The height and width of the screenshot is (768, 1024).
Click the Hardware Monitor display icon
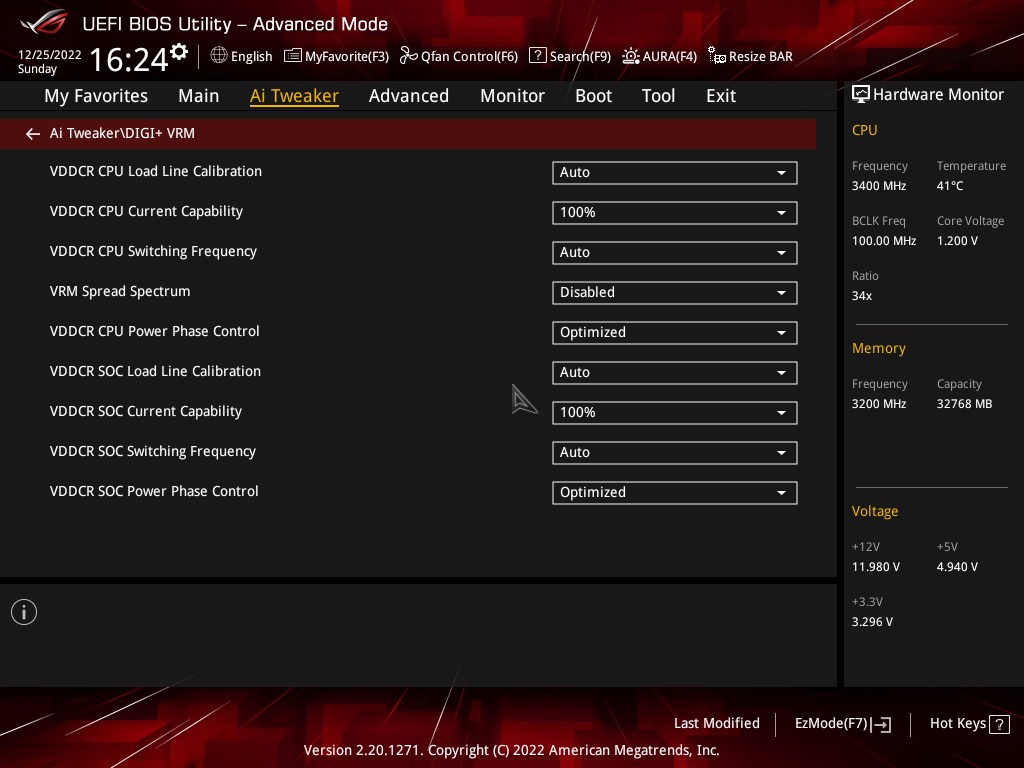861,94
